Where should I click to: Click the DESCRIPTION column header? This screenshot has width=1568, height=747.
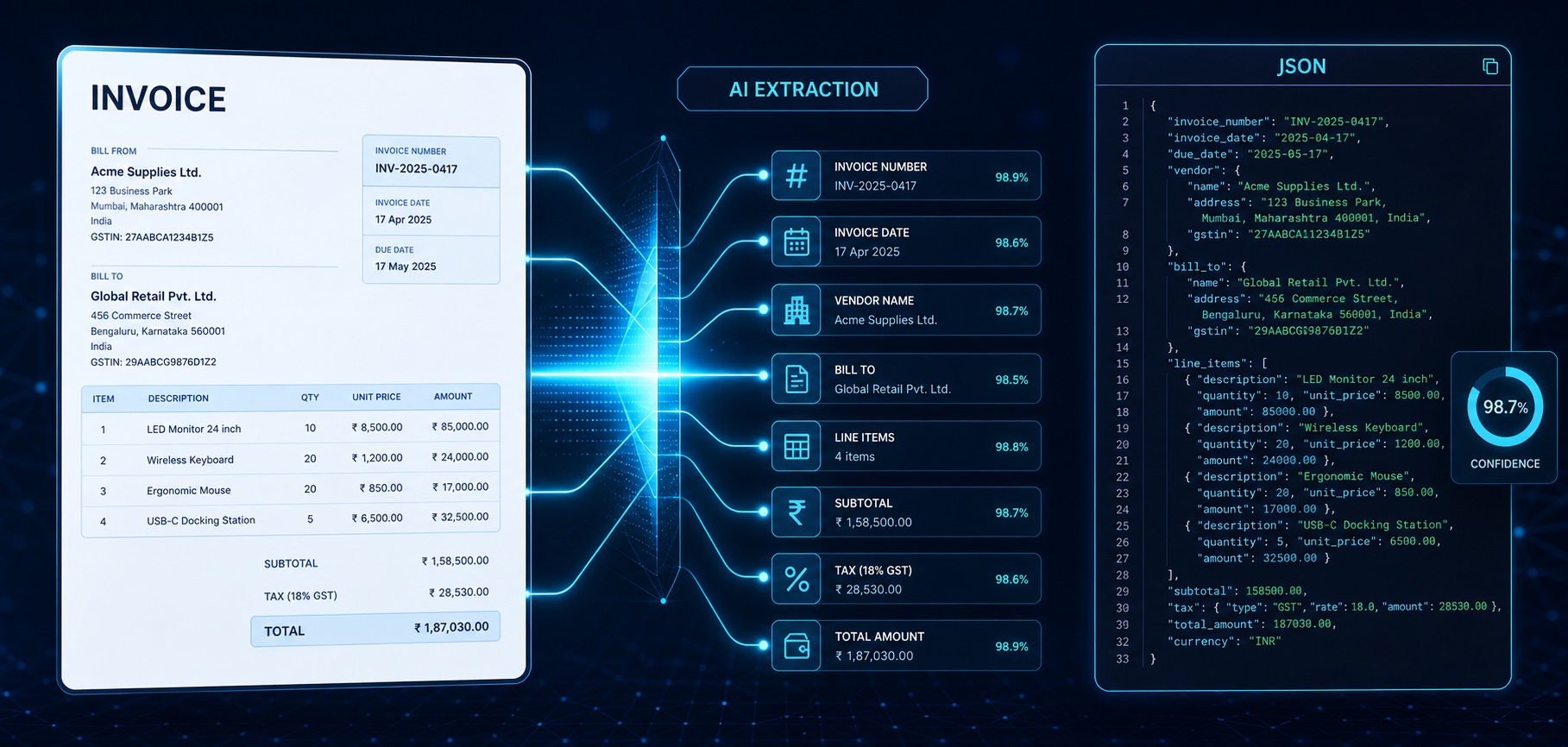tap(178, 399)
